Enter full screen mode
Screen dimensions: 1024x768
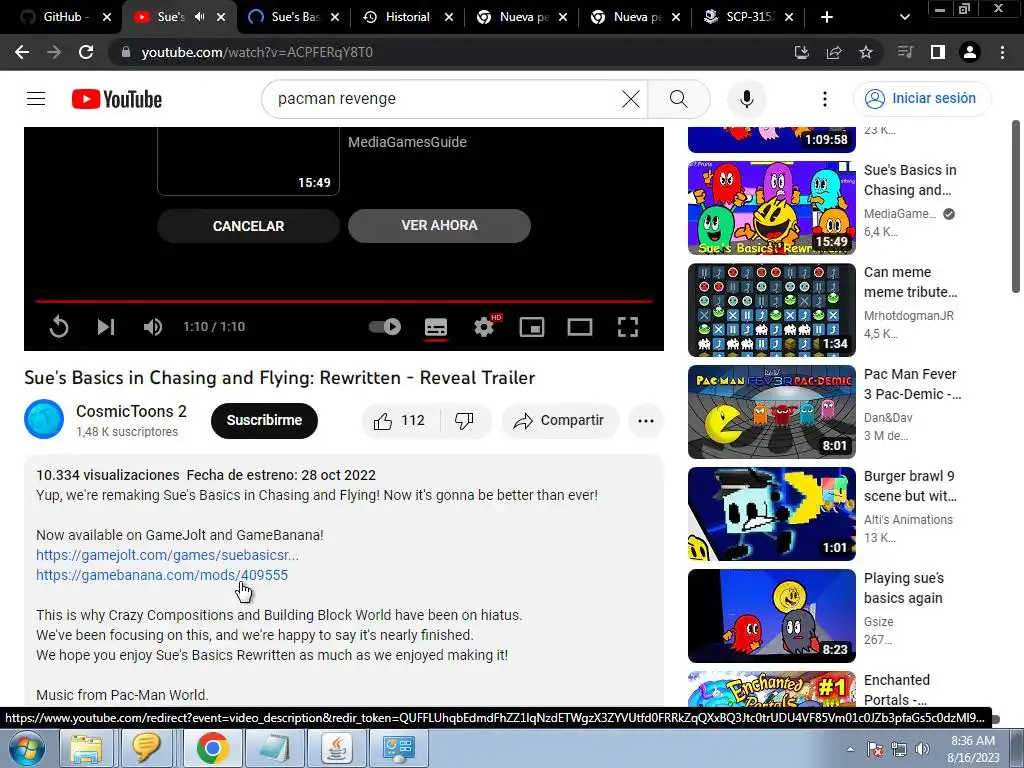coord(628,327)
